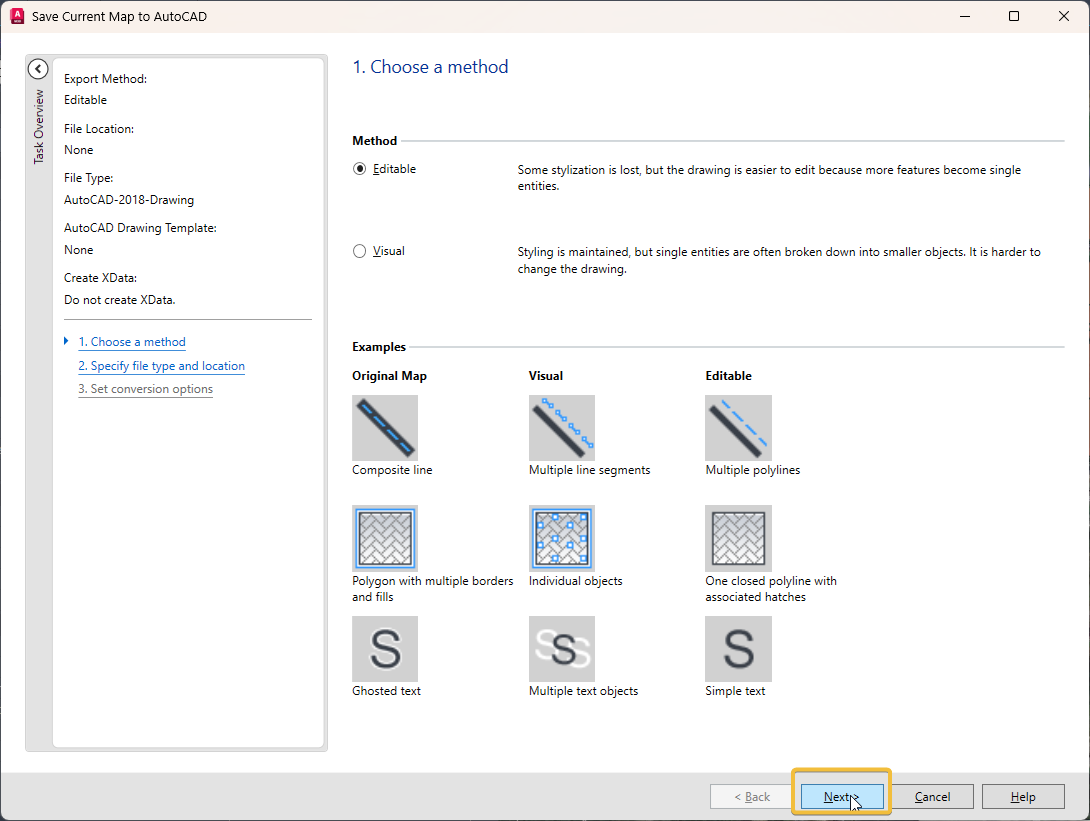
Task: Click the Export Method label
Action: tap(106, 79)
